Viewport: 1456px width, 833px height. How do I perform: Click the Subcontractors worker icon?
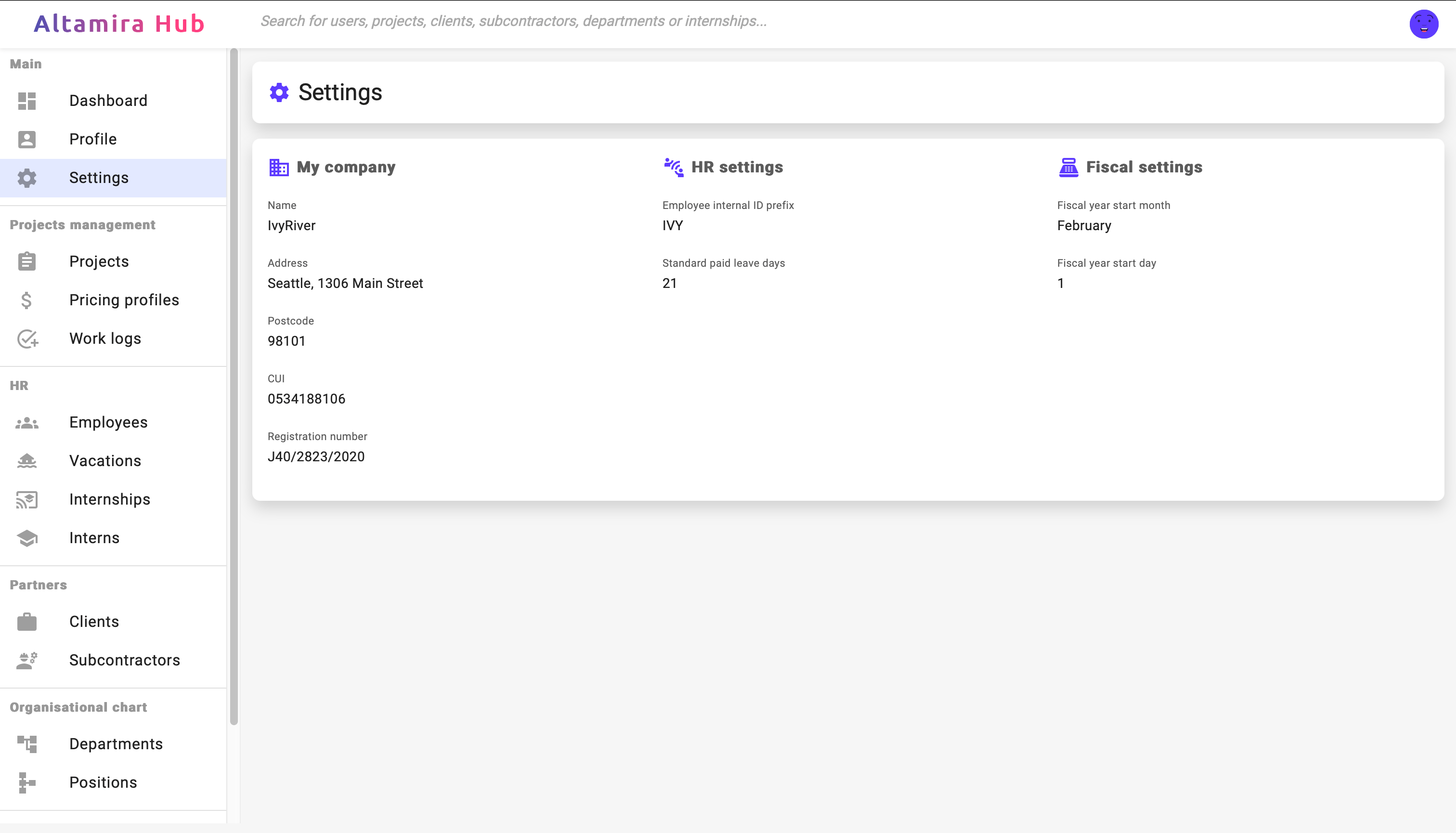(26, 660)
